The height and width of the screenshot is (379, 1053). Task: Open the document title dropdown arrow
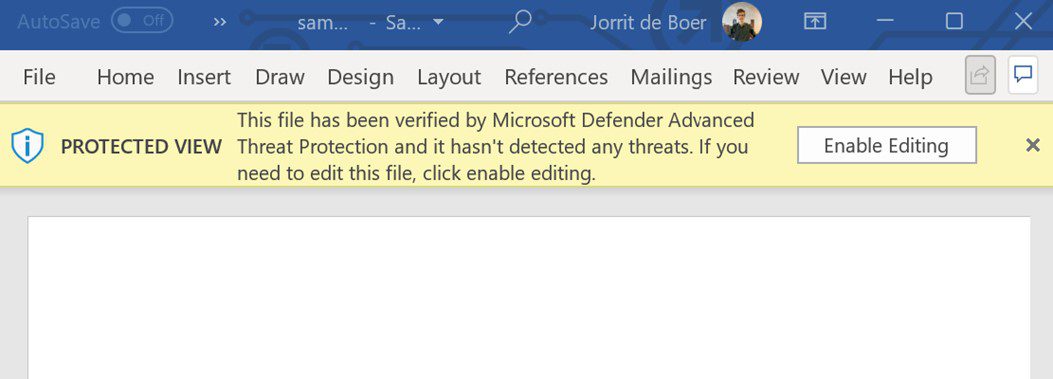pyautogui.click(x=438, y=22)
